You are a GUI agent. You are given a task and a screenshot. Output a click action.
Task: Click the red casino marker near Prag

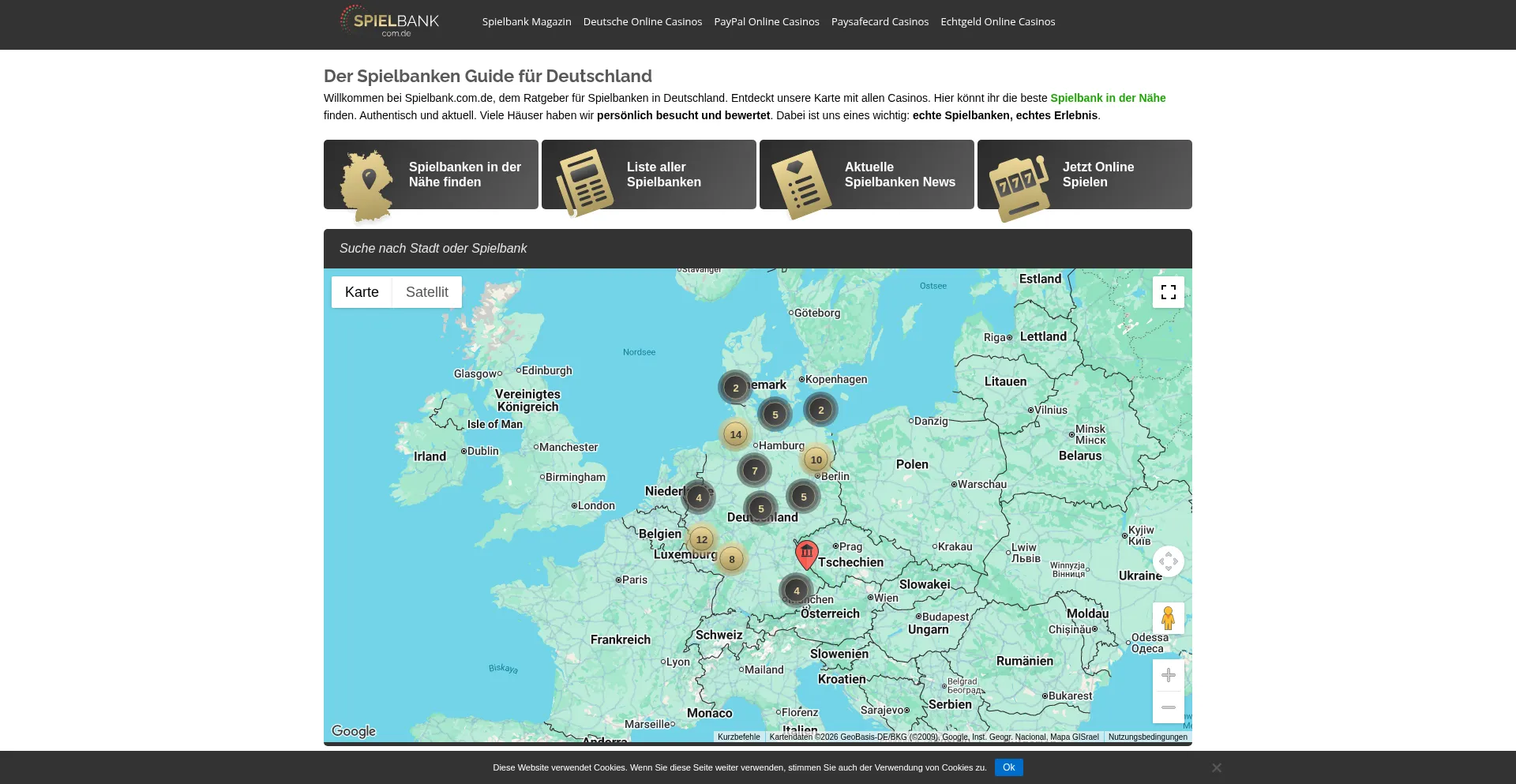806,555
